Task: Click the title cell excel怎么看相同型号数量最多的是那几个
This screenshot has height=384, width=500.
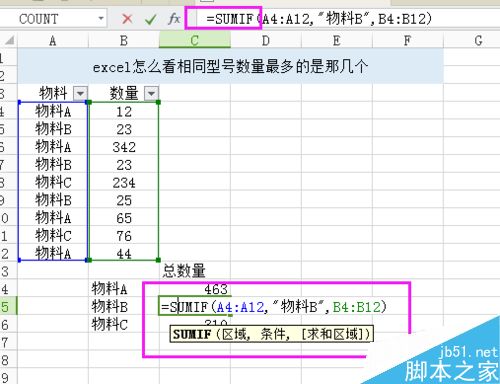Action: point(230,66)
